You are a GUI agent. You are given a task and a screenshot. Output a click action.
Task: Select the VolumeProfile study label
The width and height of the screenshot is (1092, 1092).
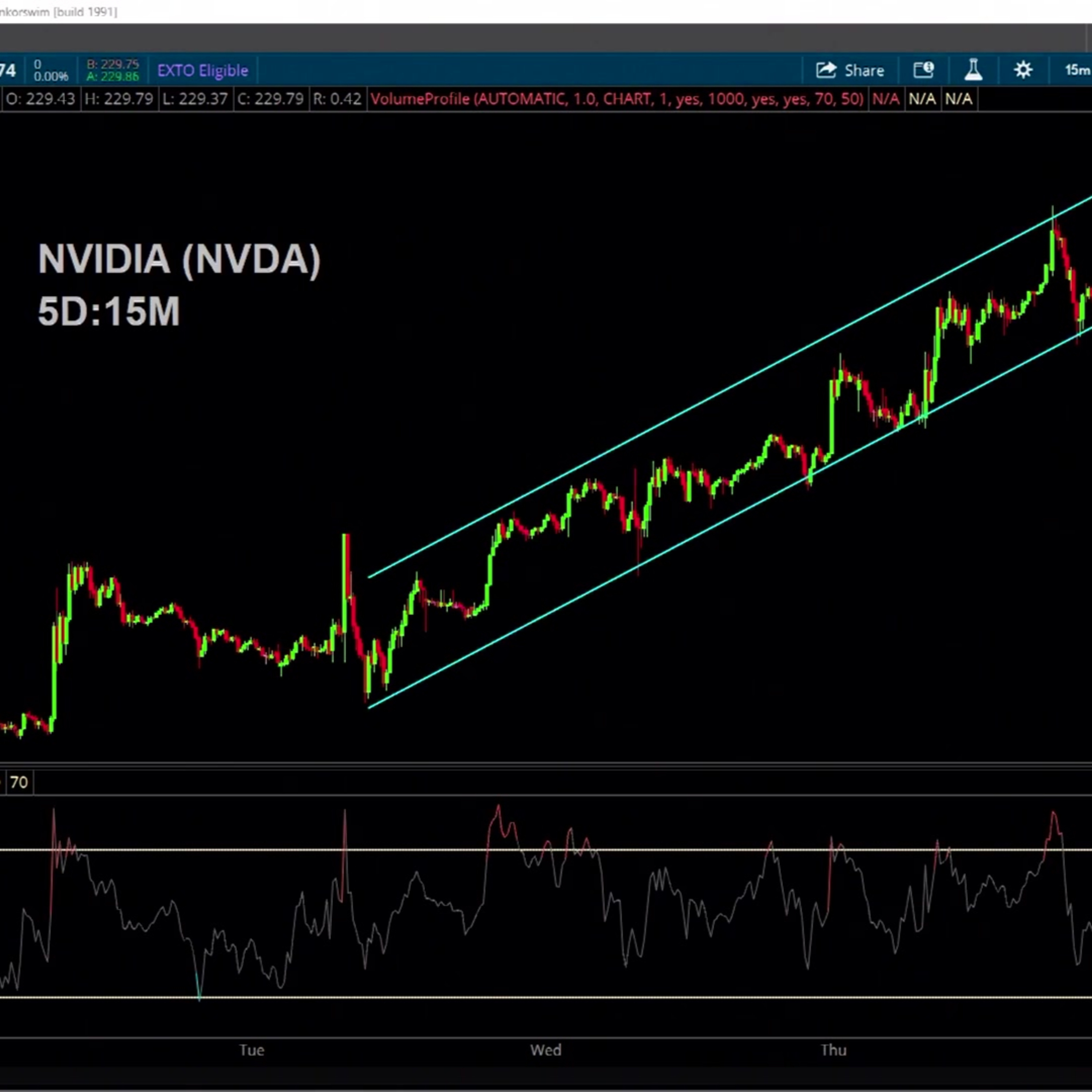coord(617,99)
